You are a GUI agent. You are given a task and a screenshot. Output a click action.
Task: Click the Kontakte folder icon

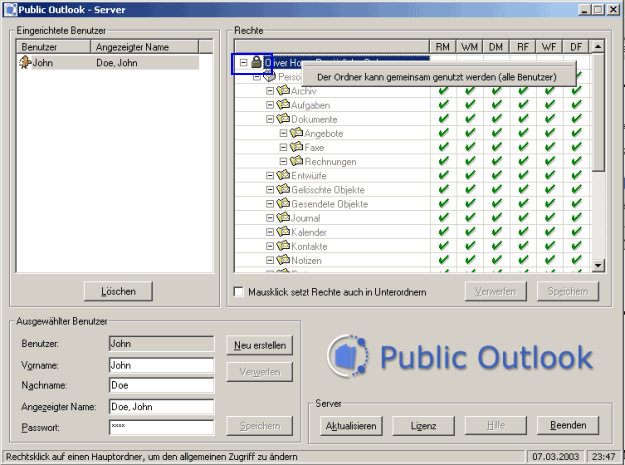283,246
